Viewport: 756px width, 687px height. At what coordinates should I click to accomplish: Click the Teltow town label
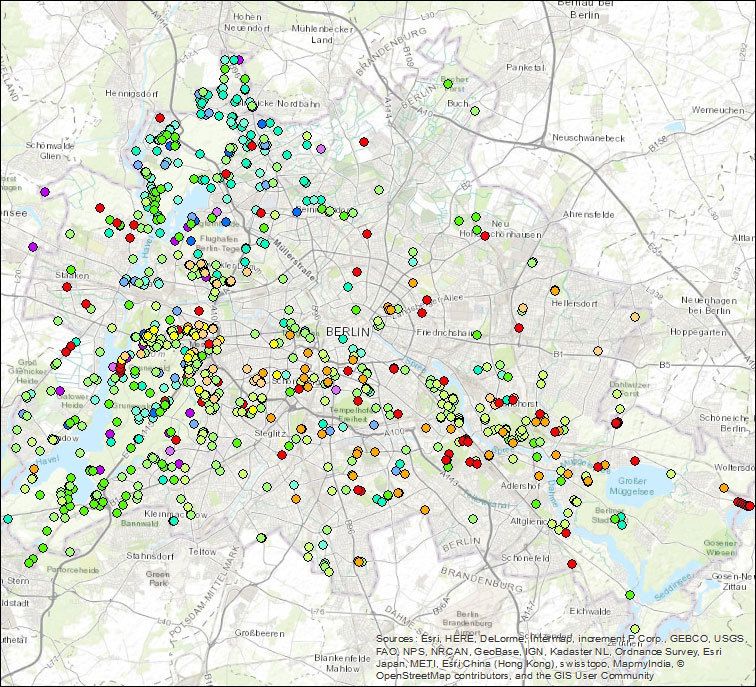(x=202, y=552)
